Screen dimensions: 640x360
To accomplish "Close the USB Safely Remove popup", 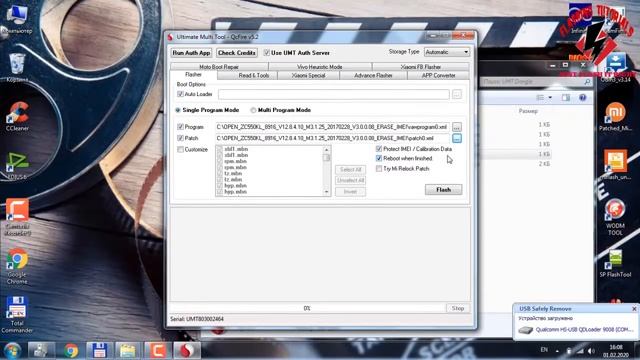I will click(634, 309).
